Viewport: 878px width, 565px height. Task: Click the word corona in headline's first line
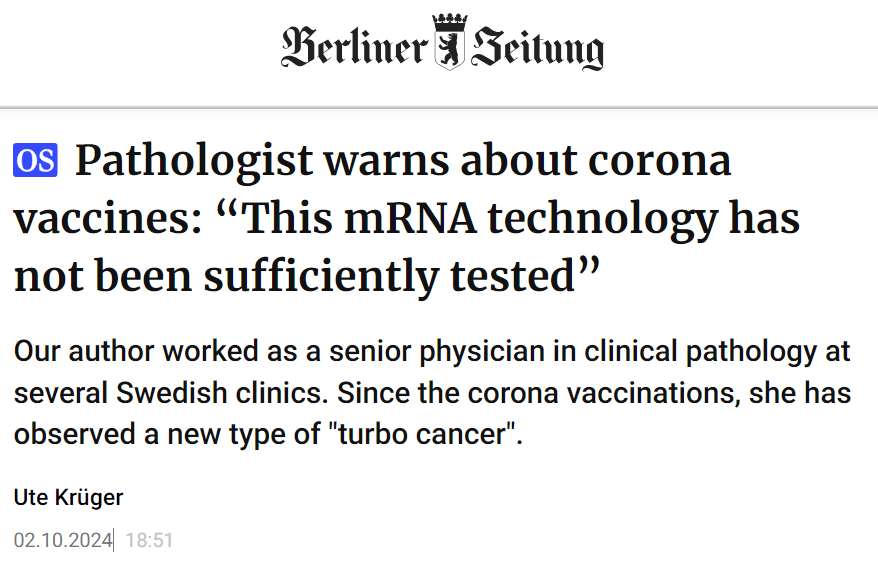point(660,162)
